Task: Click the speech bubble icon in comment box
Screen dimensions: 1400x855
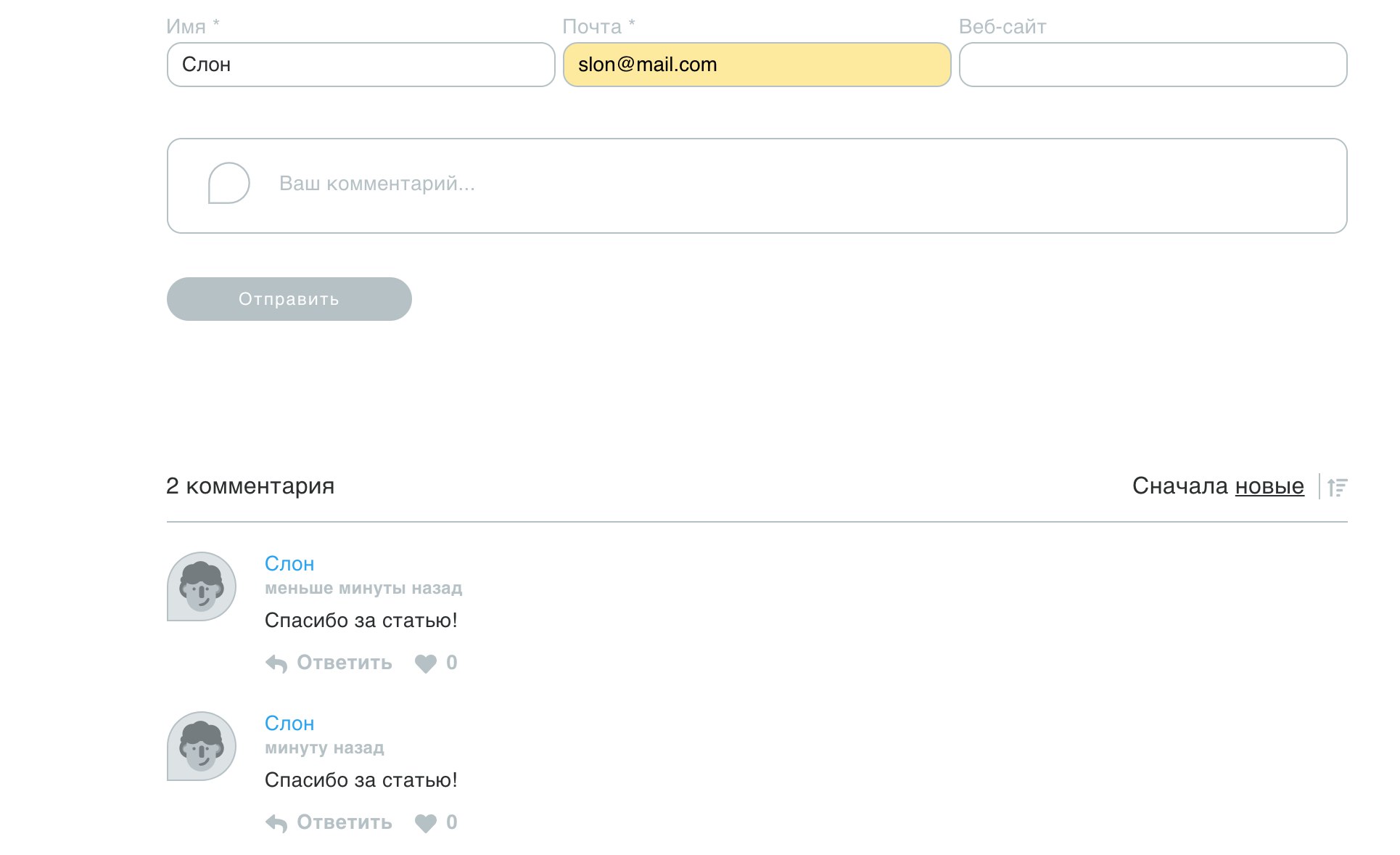Action: pos(228,183)
